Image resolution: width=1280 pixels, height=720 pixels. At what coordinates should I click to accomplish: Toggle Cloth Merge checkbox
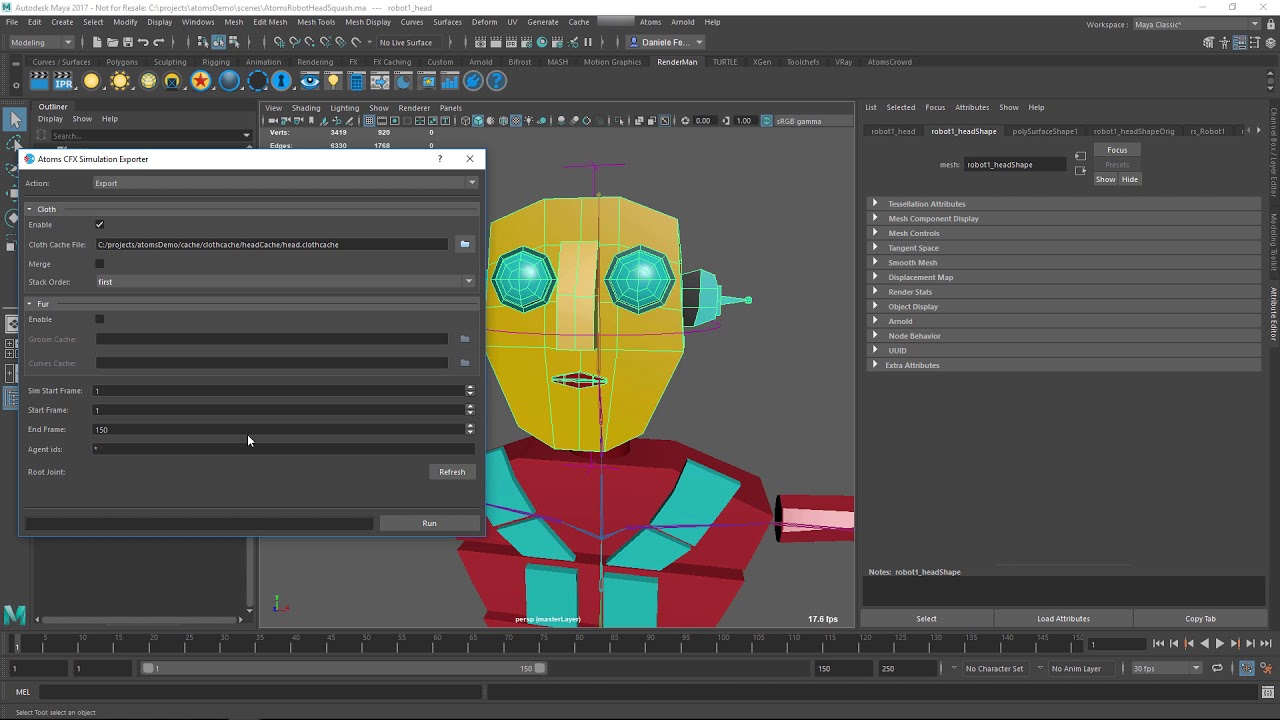pos(99,264)
